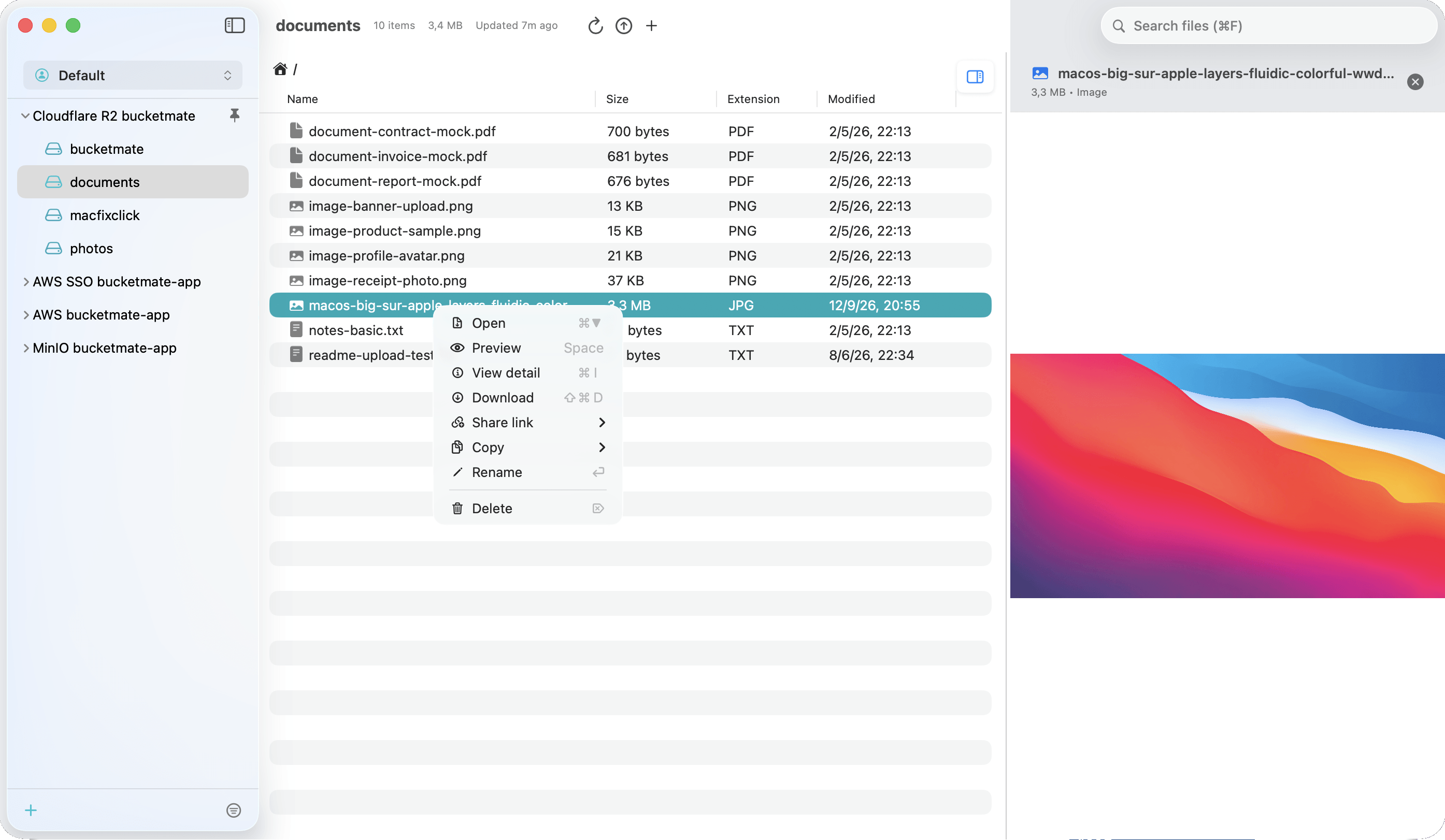Select document-contract-mock.pdf file
This screenshot has width=1445, height=840.
[630, 131]
